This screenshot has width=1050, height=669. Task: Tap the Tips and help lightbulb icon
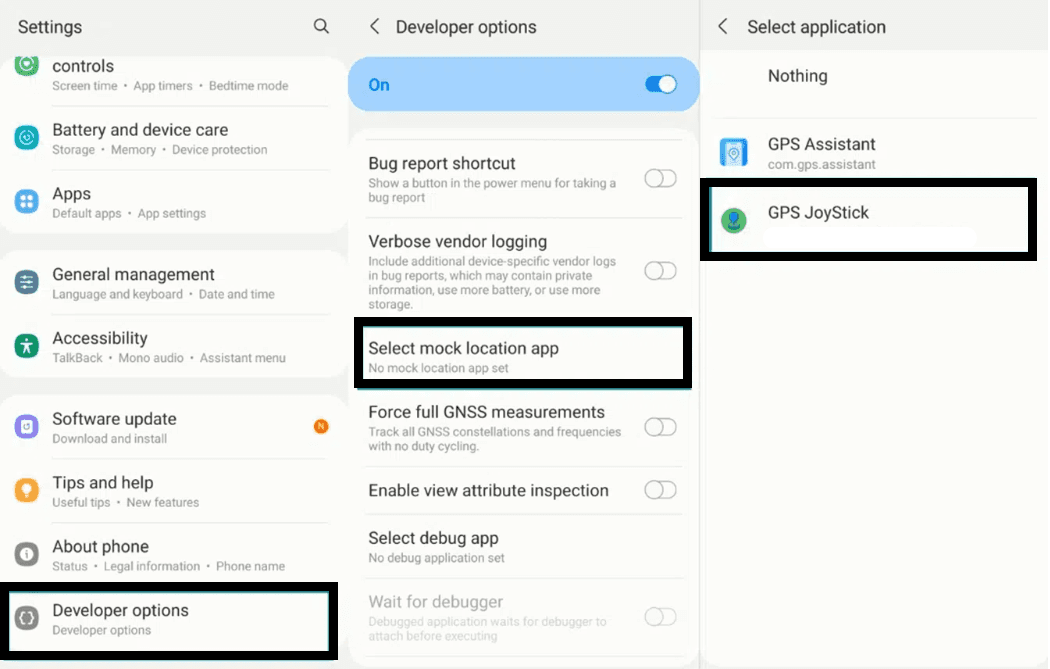point(27,491)
